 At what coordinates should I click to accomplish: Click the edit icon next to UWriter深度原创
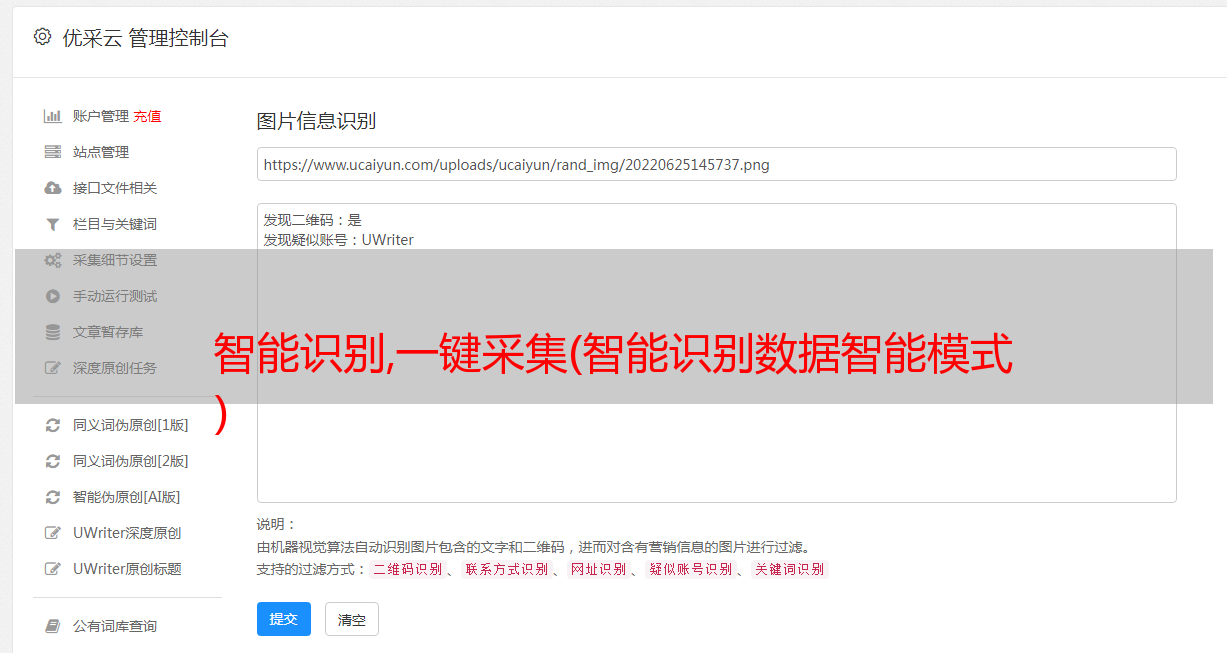pyautogui.click(x=53, y=533)
